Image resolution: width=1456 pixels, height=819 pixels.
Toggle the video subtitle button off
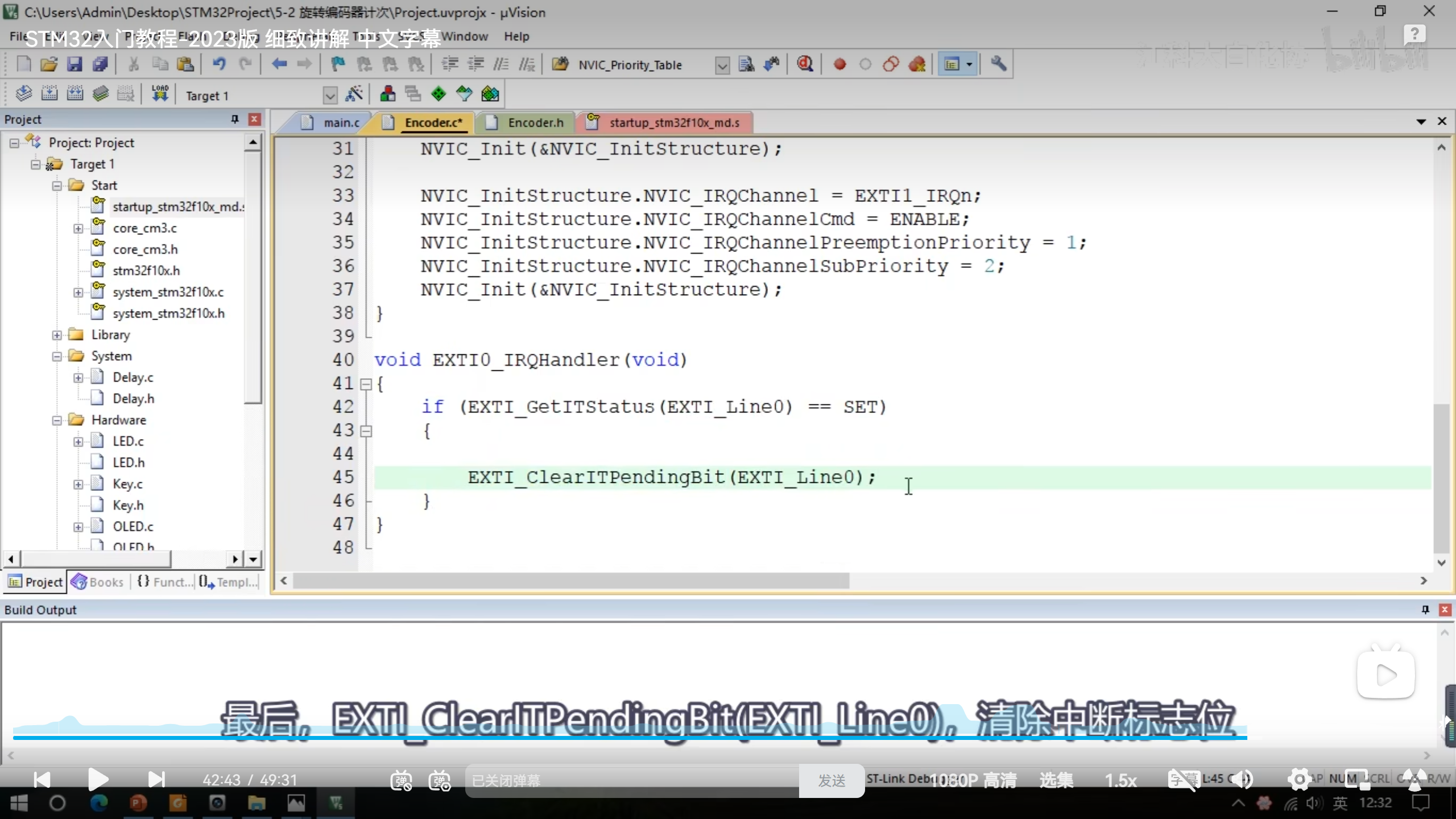(1183, 780)
